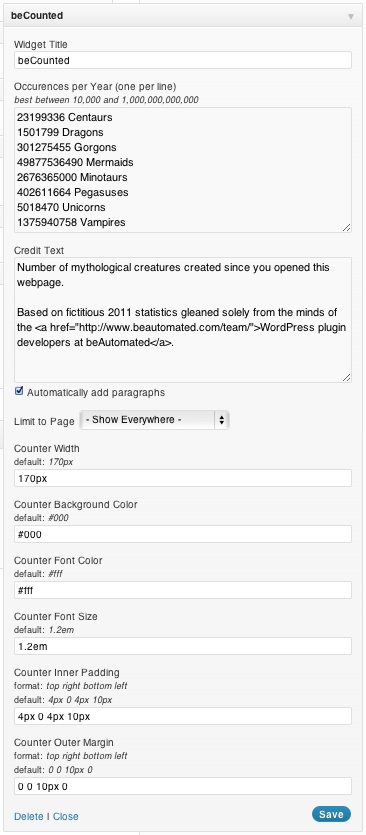Save the widget settings
This screenshot has height=835, width=366.
(x=331, y=814)
